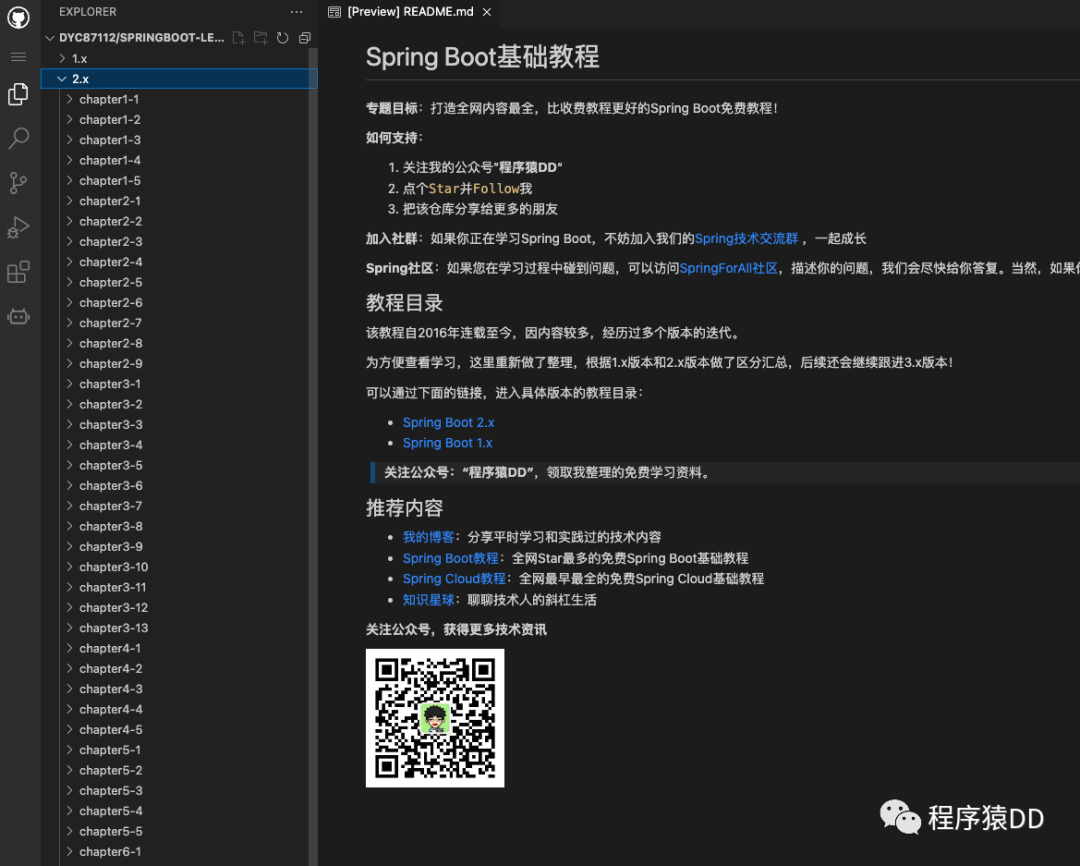1080x866 pixels.
Task: Click the 推荐内容 heading
Action: coord(404,508)
